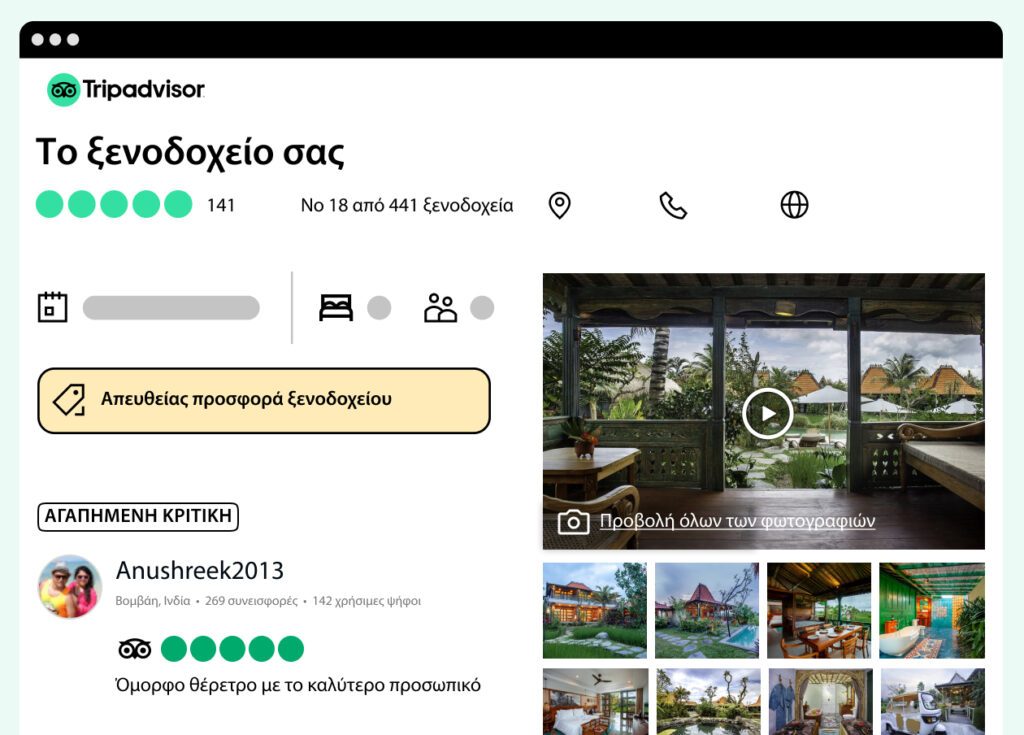1024x735 pixels.
Task: Open the Anushreek2013 username link
Action: pos(200,570)
